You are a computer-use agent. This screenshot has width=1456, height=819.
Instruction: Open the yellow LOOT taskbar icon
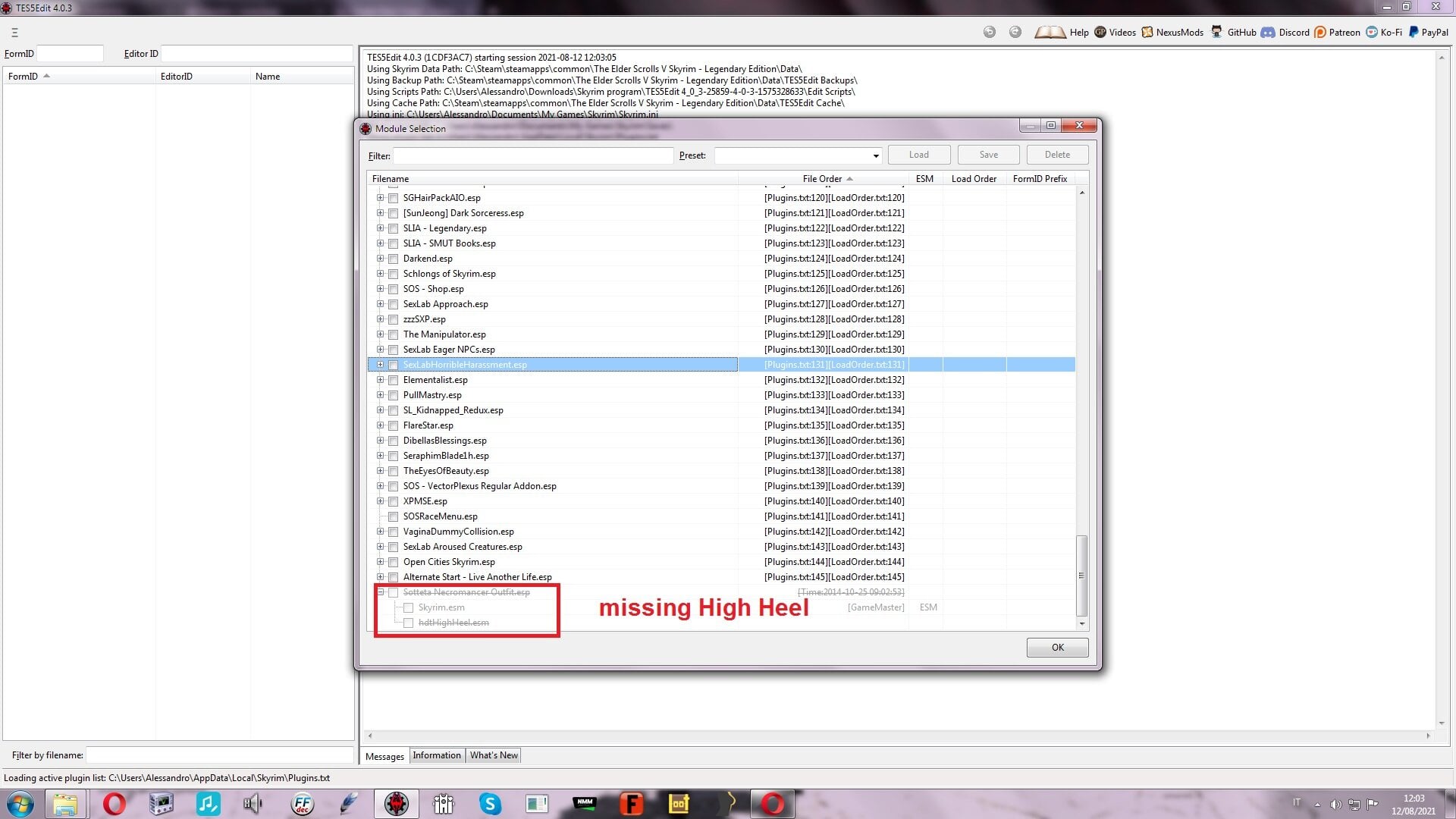pos(678,804)
